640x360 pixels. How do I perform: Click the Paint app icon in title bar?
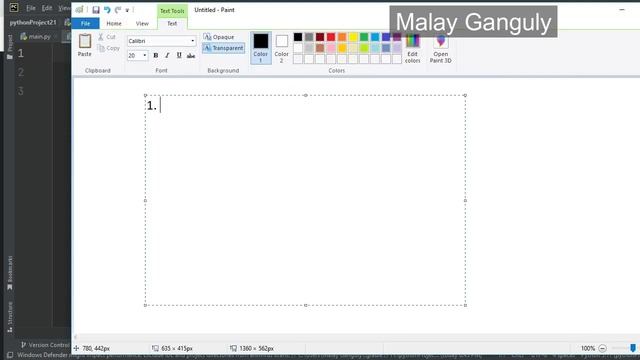[79, 9]
